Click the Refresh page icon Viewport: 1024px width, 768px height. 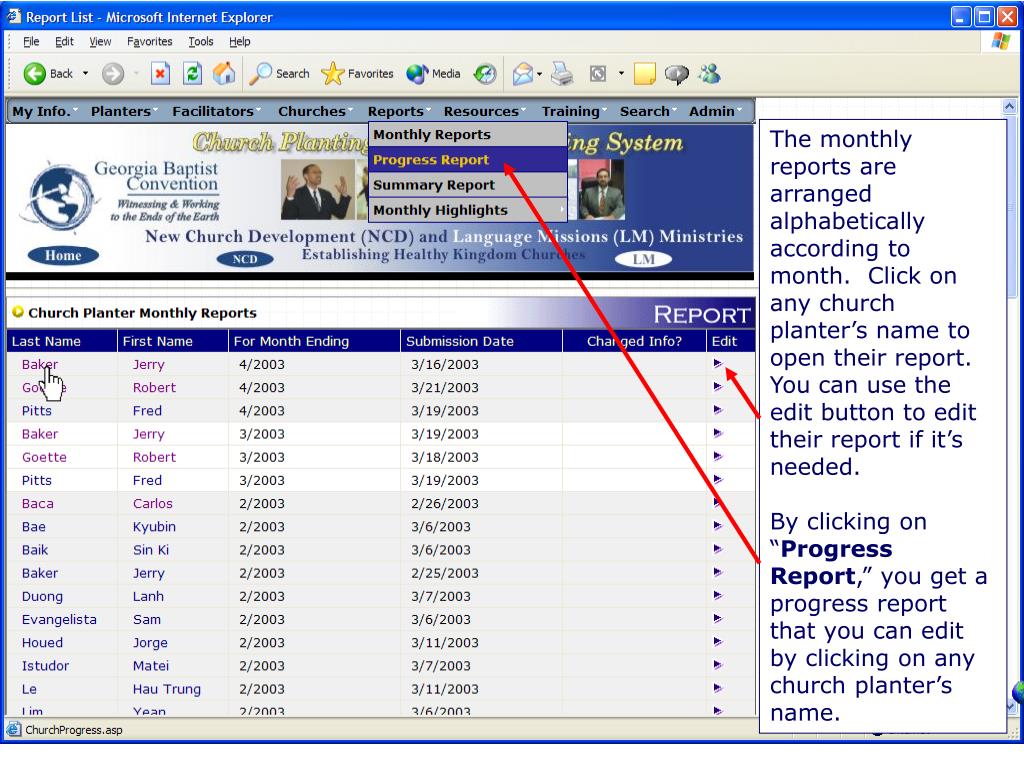click(x=192, y=74)
